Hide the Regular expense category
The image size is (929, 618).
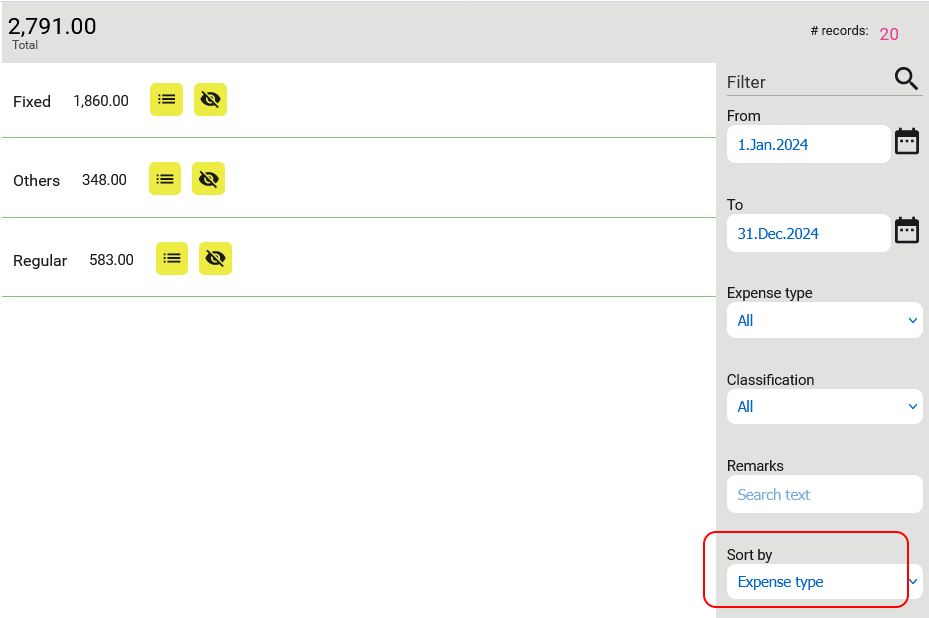tap(215, 259)
